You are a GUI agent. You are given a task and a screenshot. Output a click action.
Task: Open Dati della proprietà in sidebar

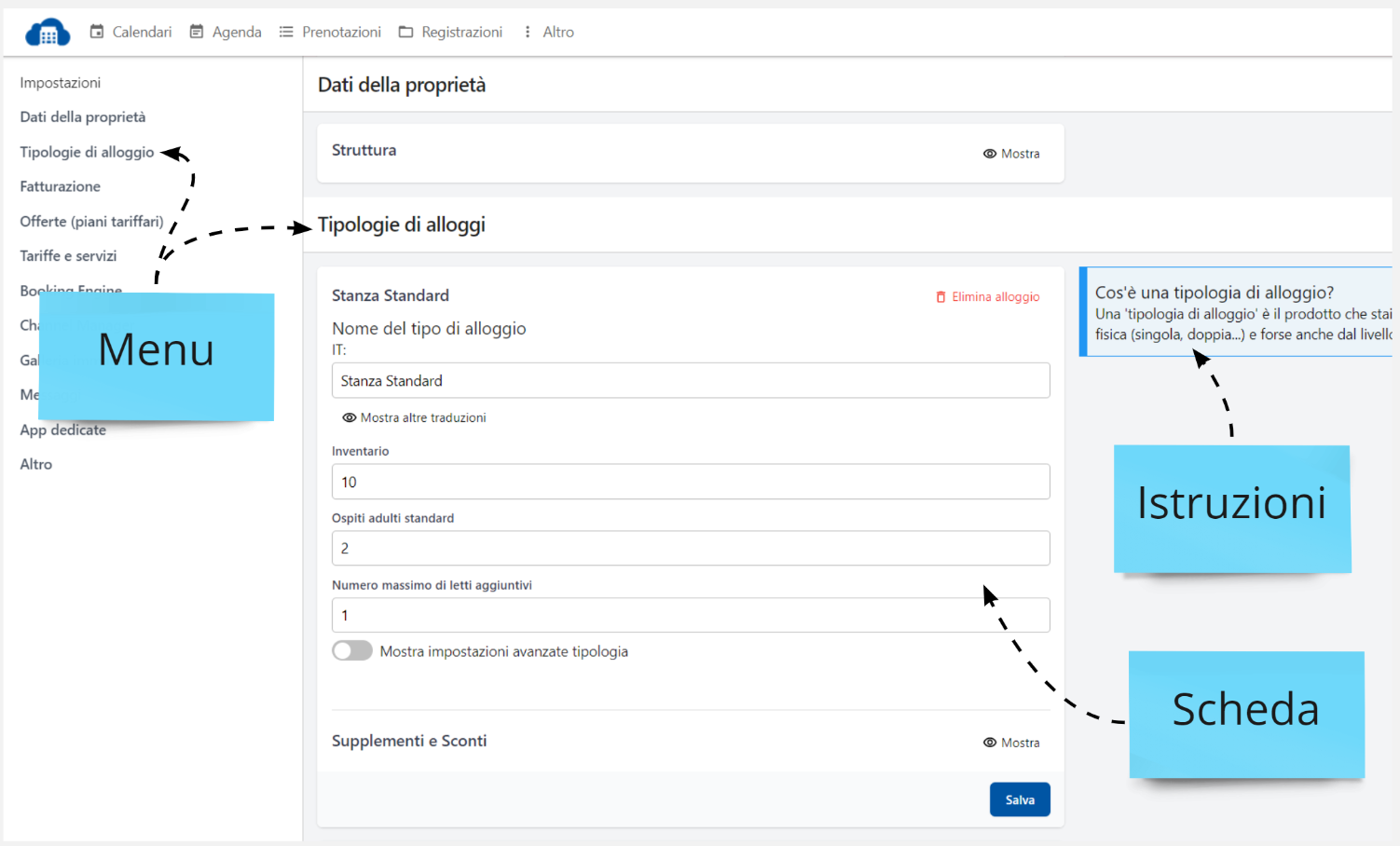(83, 117)
